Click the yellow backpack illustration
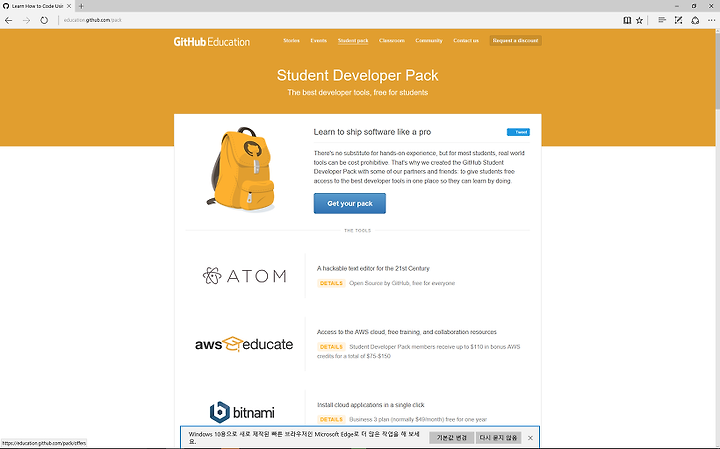Image resolution: width=720 pixels, height=449 pixels. coord(240,168)
